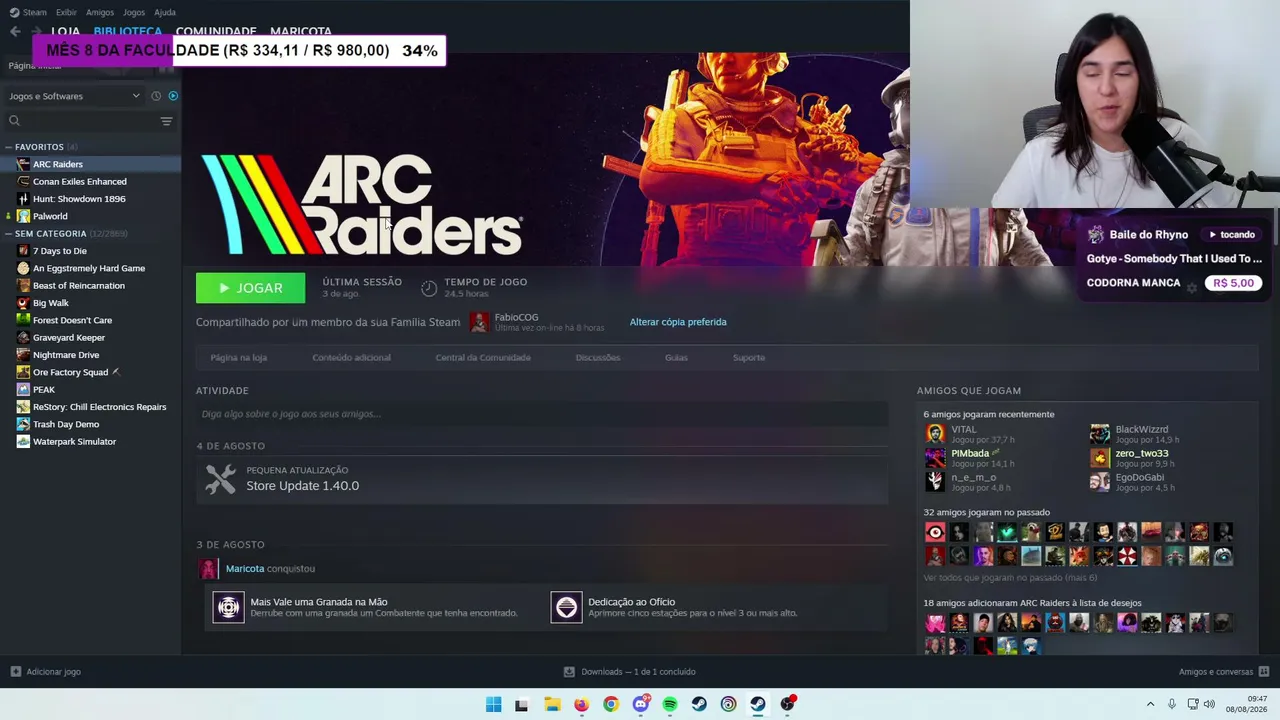Viewport: 1280px width, 720px height.
Task: Open the Jogos e Softwares filter dropdown
Action: tap(75, 96)
